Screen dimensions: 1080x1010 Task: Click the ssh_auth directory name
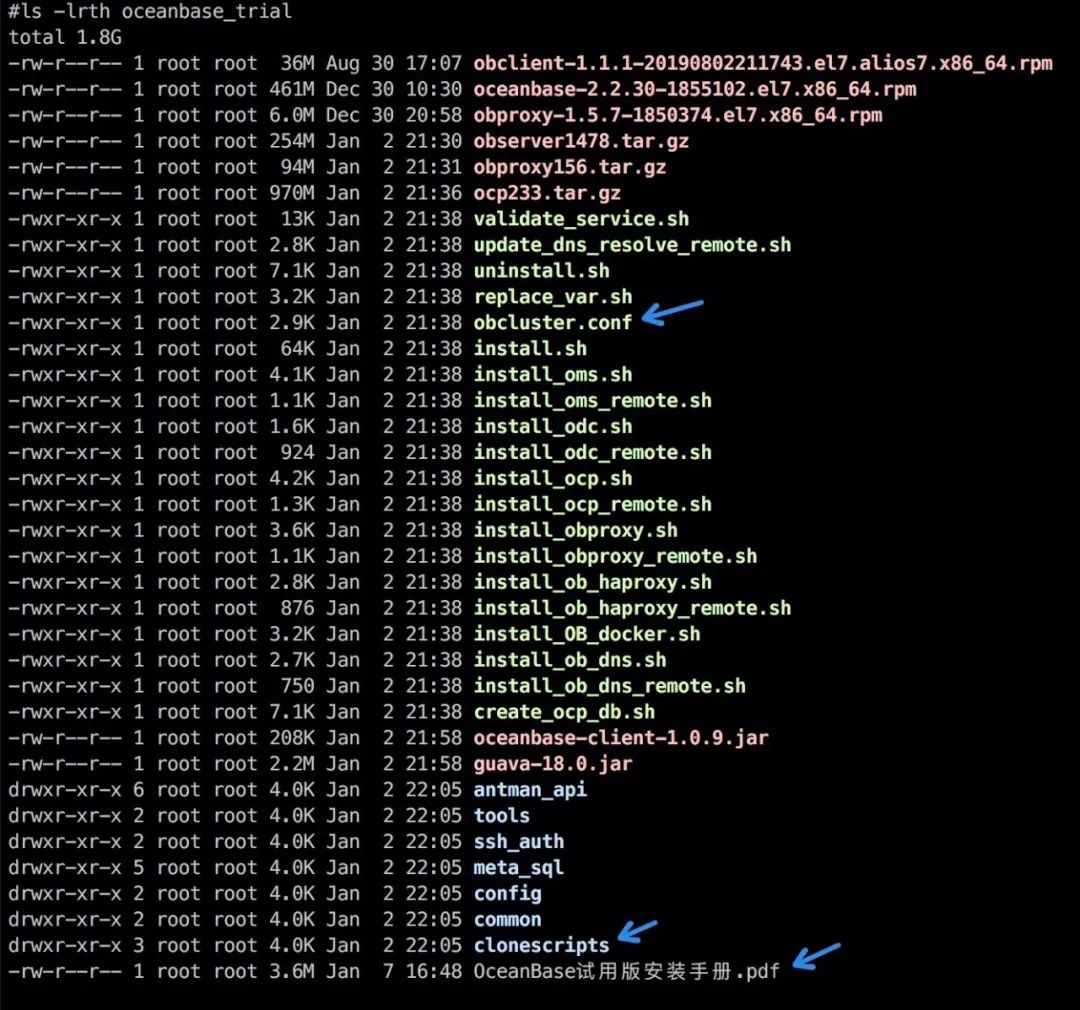tap(519, 842)
